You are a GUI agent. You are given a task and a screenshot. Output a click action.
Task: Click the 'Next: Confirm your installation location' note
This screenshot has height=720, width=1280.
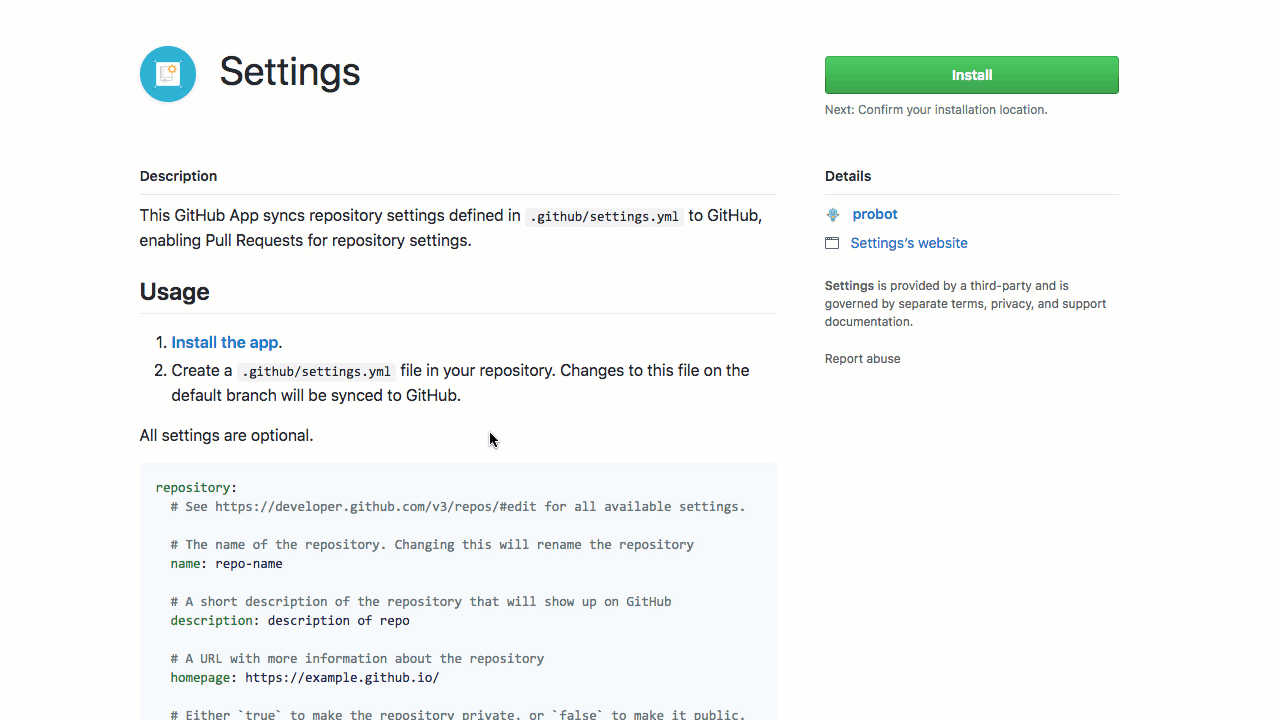click(x=936, y=110)
